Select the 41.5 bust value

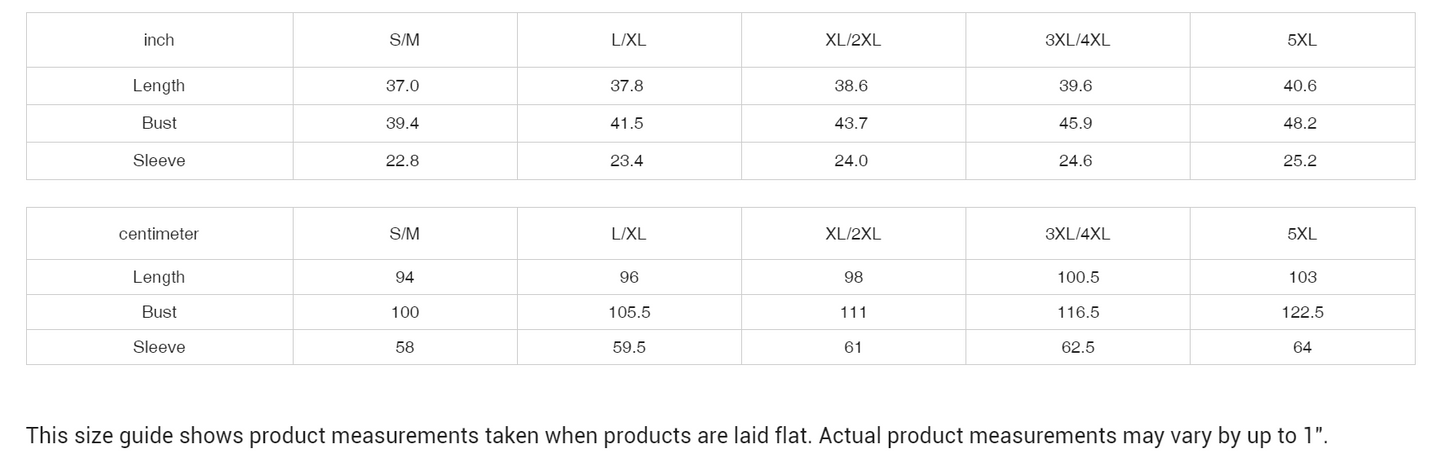coord(627,123)
